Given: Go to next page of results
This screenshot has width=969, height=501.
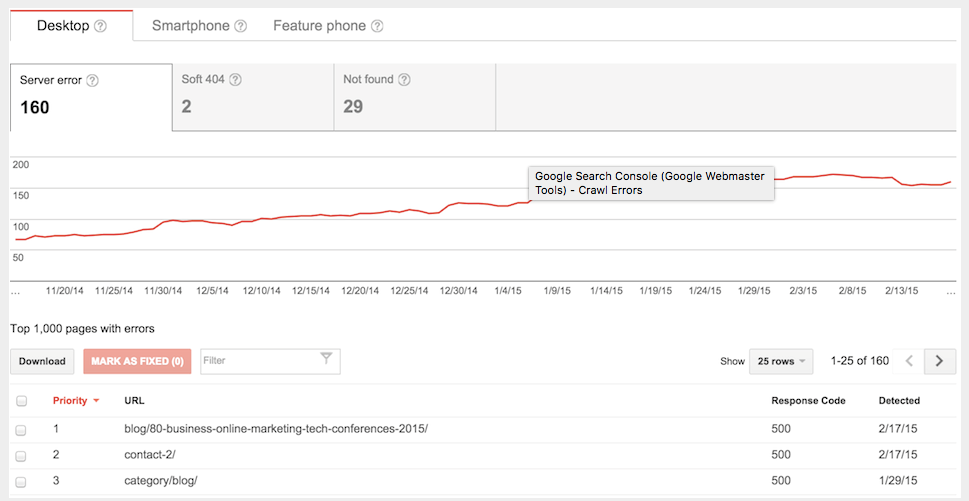Looking at the screenshot, I should pyautogui.click(x=939, y=361).
